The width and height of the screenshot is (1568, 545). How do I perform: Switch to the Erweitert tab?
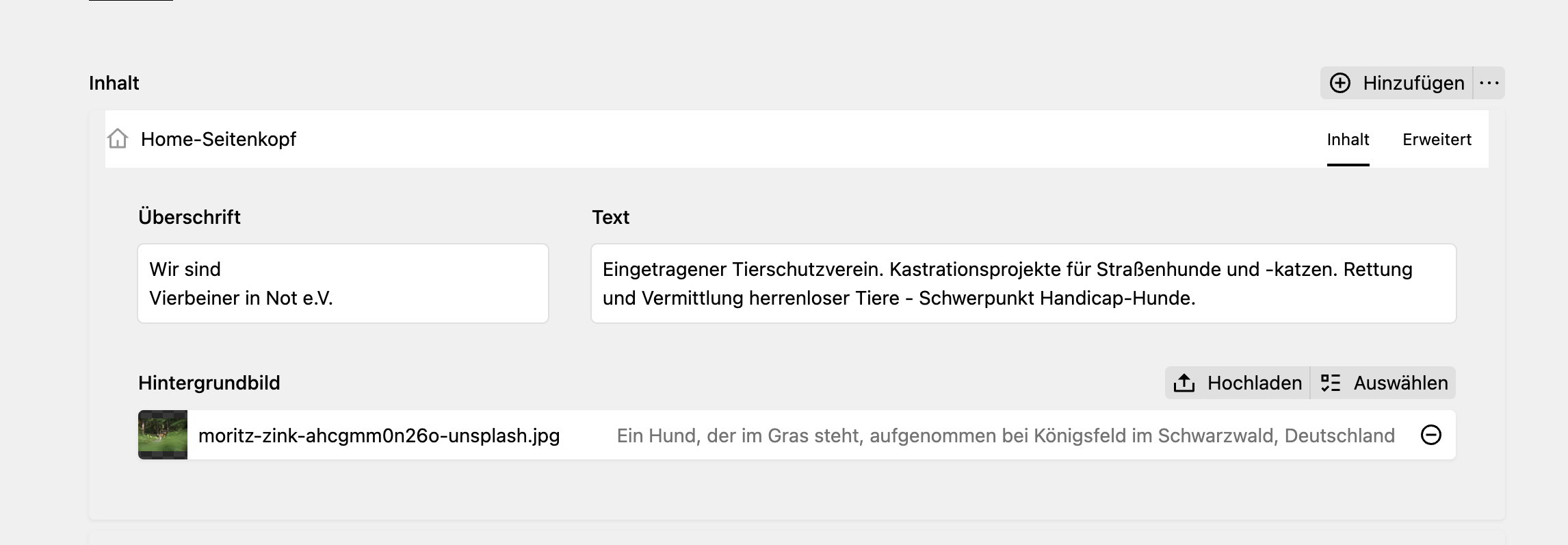(1436, 140)
